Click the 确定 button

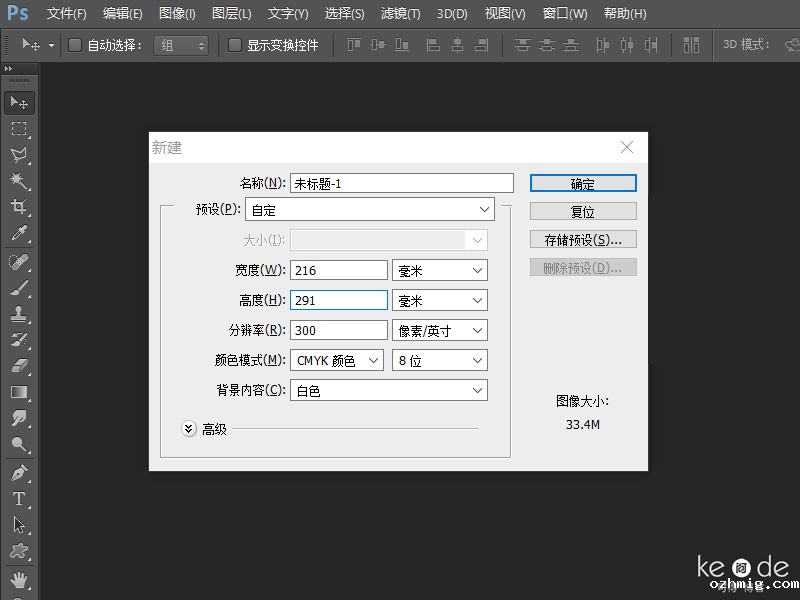(x=583, y=183)
